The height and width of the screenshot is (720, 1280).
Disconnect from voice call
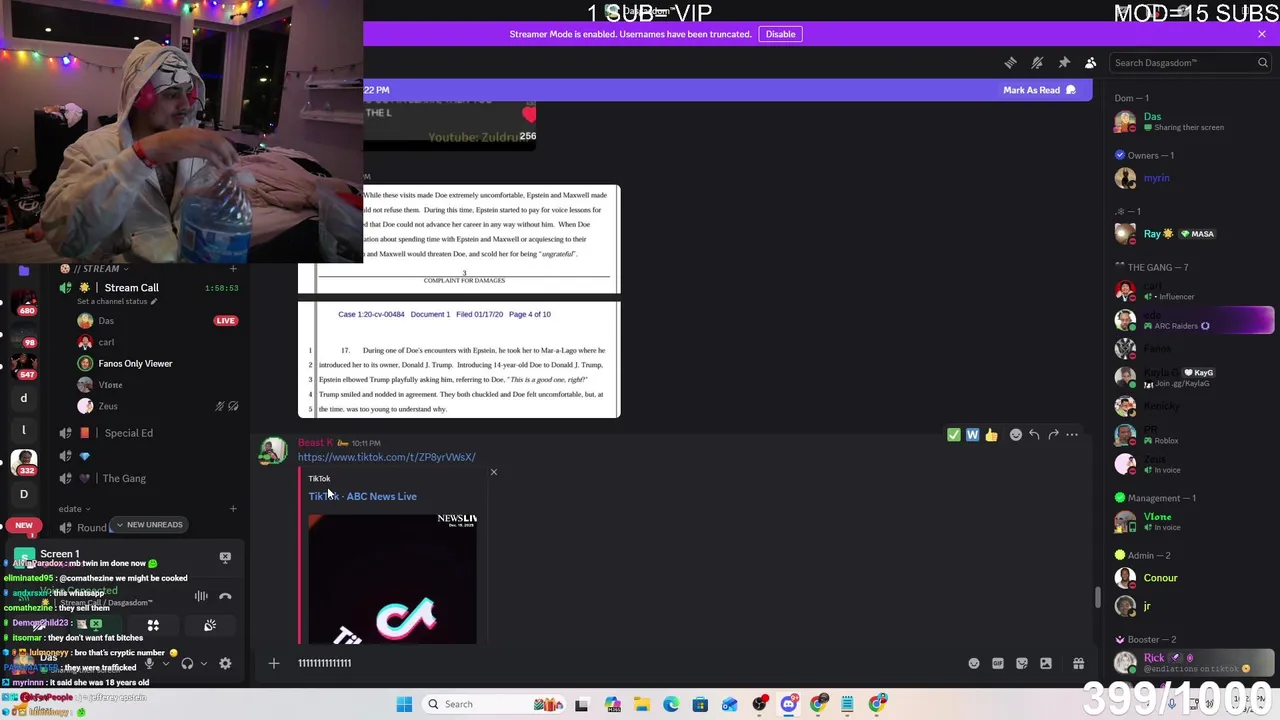tap(225, 597)
